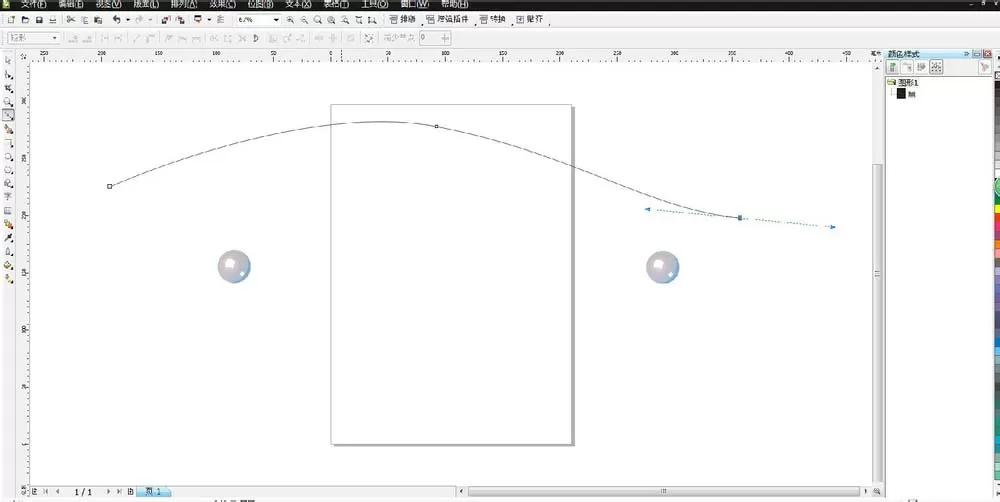Image resolution: width=1000 pixels, height=502 pixels.
Task: Click the Import toolbar icon
Action: click(x=166, y=20)
